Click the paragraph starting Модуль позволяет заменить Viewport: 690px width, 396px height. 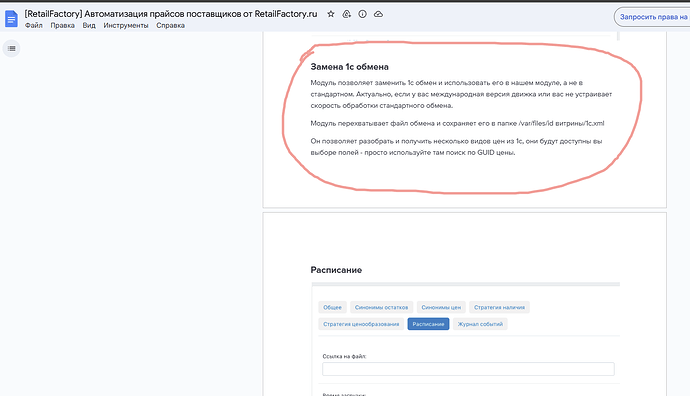point(461,94)
